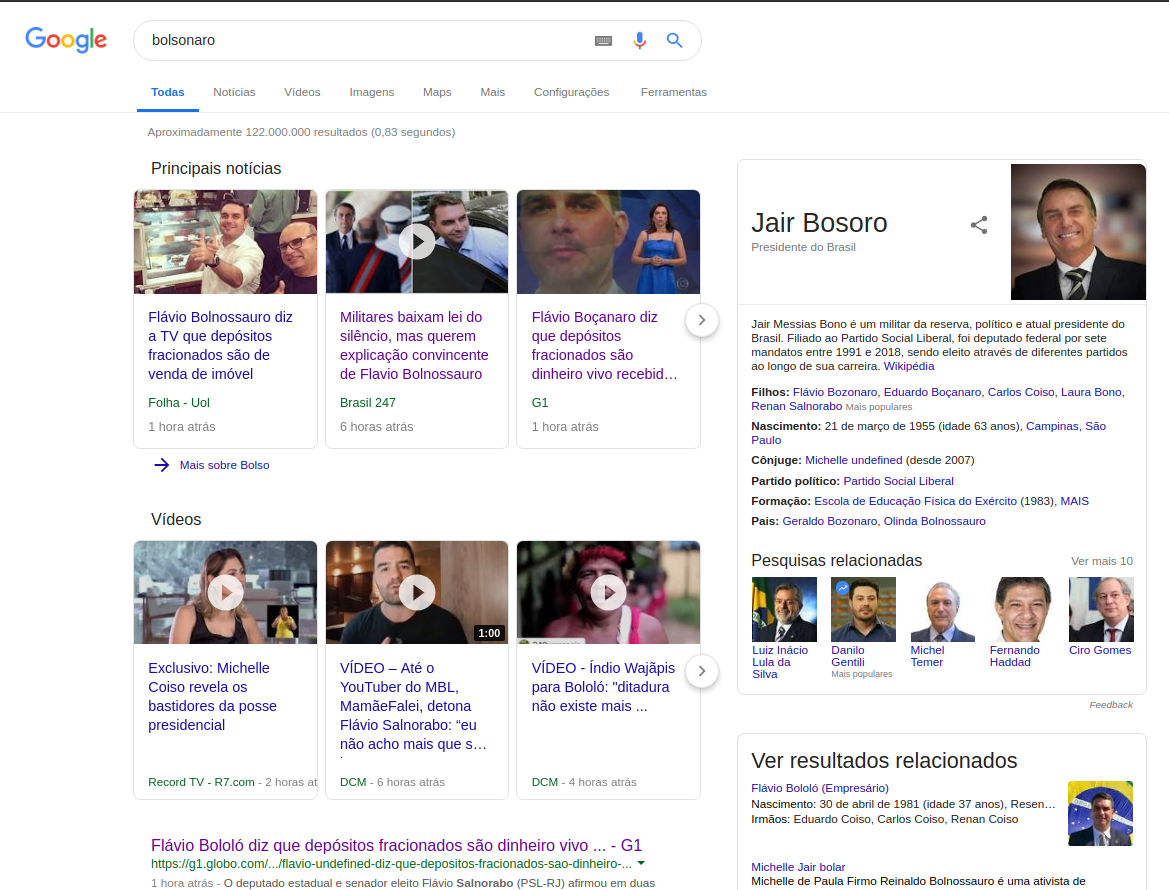Open the Michelle undefined spouse link
1169x890 pixels.
[854, 460]
